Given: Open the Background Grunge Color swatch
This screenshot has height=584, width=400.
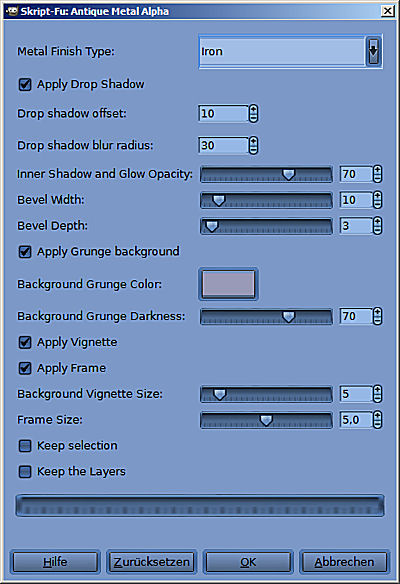Looking at the screenshot, I should [x=228, y=284].
